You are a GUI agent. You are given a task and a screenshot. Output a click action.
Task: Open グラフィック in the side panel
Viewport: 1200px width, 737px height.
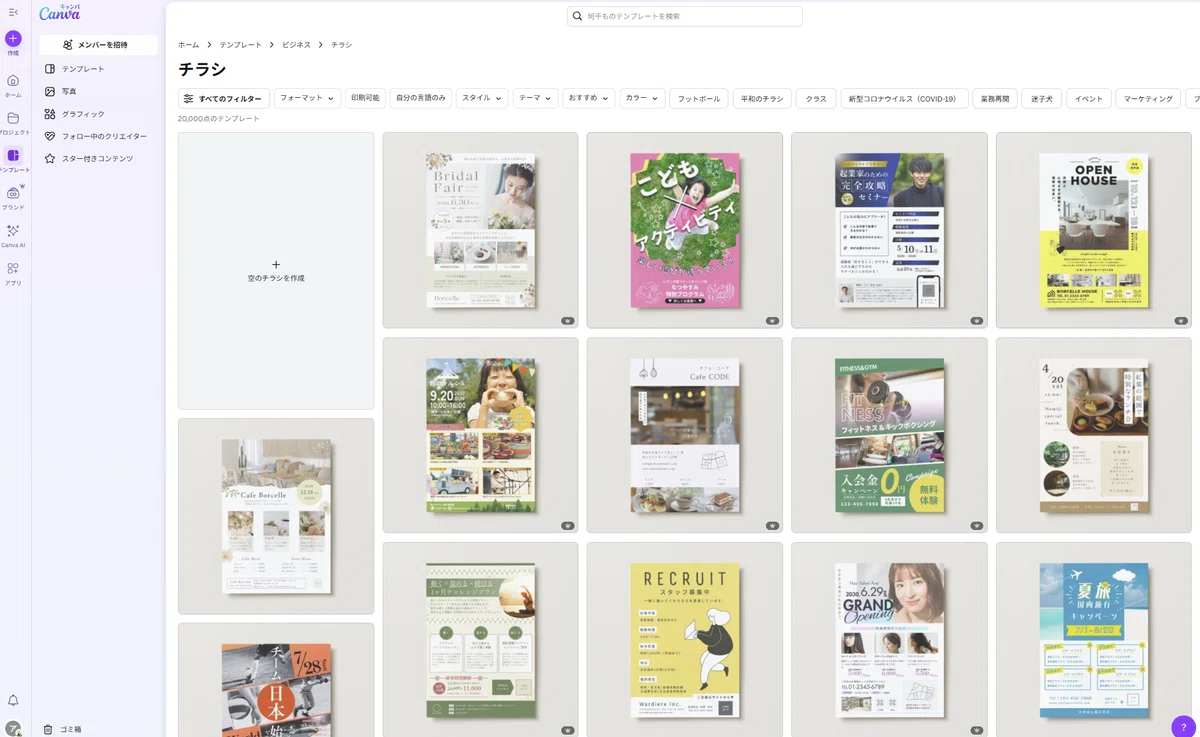click(x=98, y=114)
